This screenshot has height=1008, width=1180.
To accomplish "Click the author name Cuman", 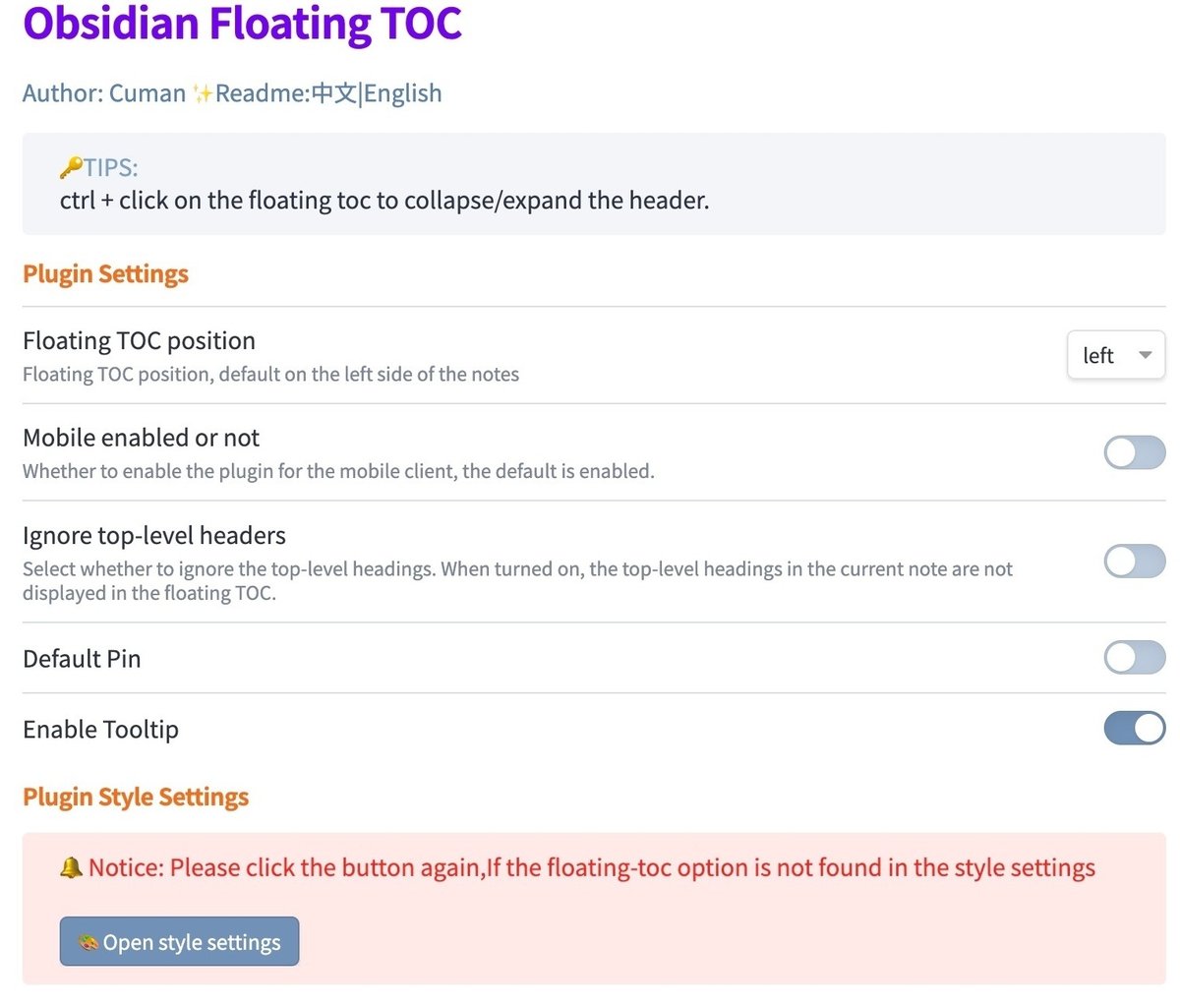I will pos(148,92).
